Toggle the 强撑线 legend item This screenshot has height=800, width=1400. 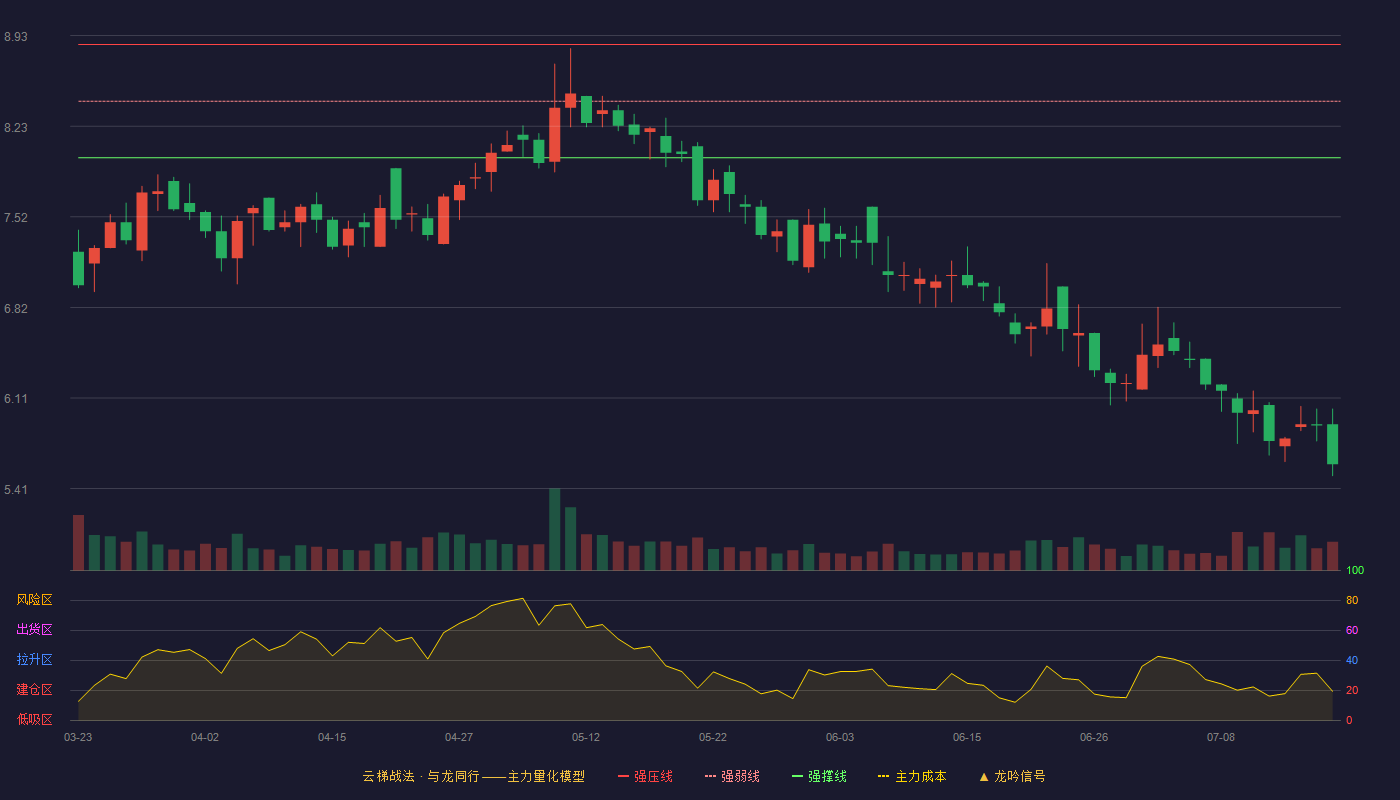tap(819, 776)
